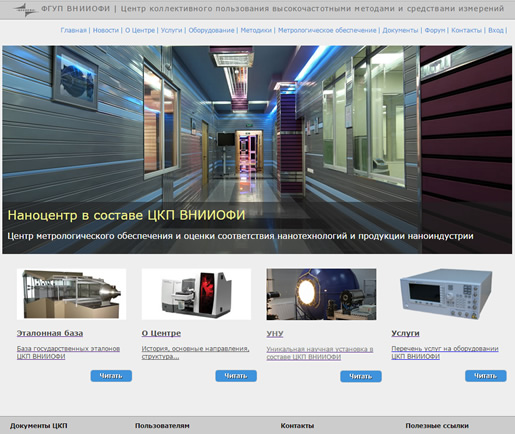Open the Перечень услуг на оборудовании link
The width and height of the screenshot is (515, 434).
pyautogui.click(x=445, y=352)
